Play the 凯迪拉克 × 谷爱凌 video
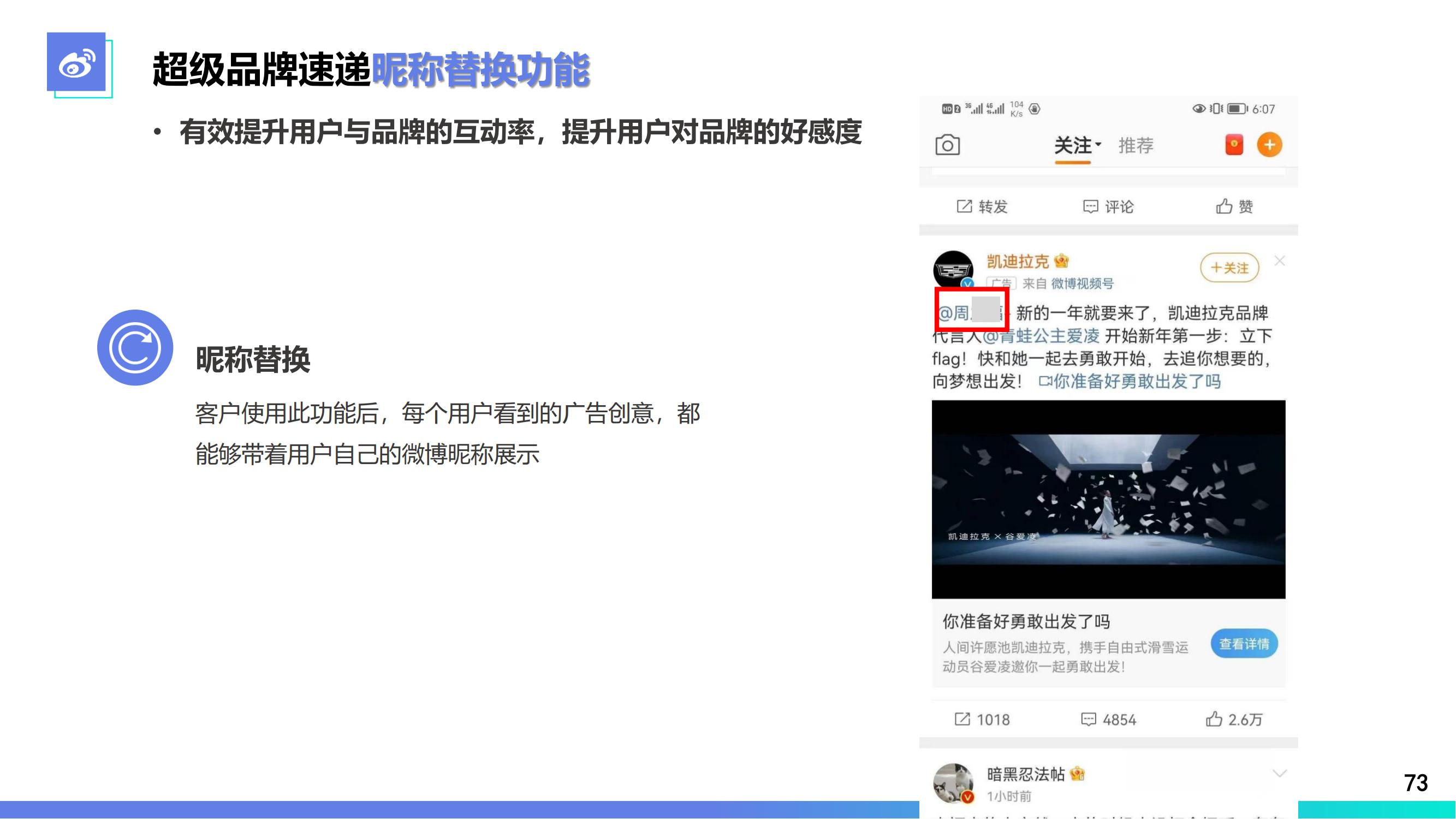 1108,499
